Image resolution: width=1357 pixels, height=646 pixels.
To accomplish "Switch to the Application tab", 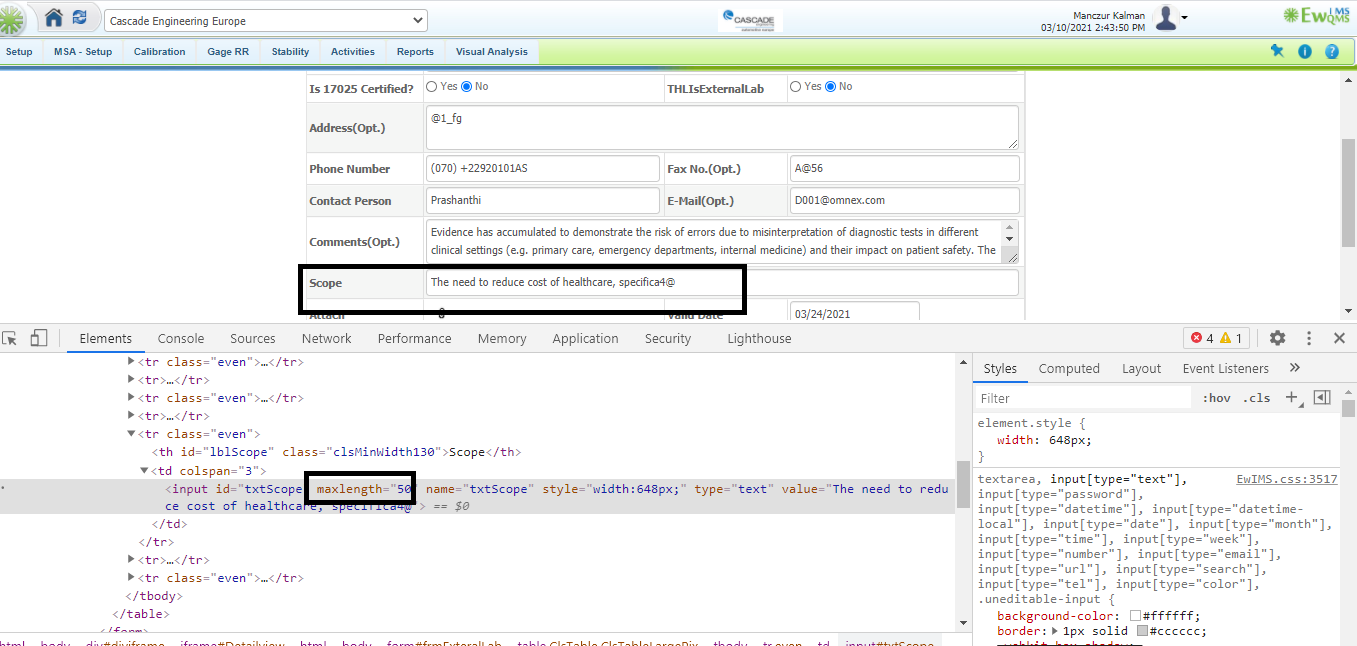I will pos(585,339).
